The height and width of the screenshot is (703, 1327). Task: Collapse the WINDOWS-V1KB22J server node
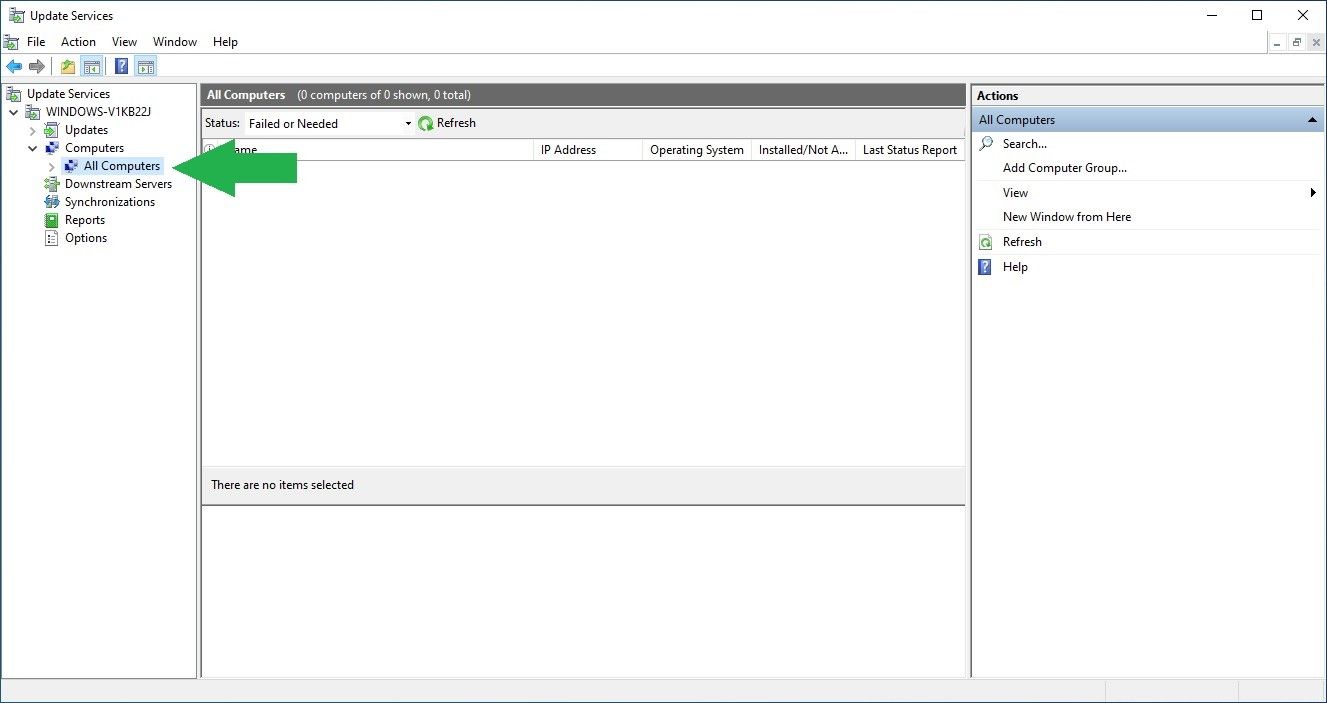pyautogui.click(x=14, y=112)
